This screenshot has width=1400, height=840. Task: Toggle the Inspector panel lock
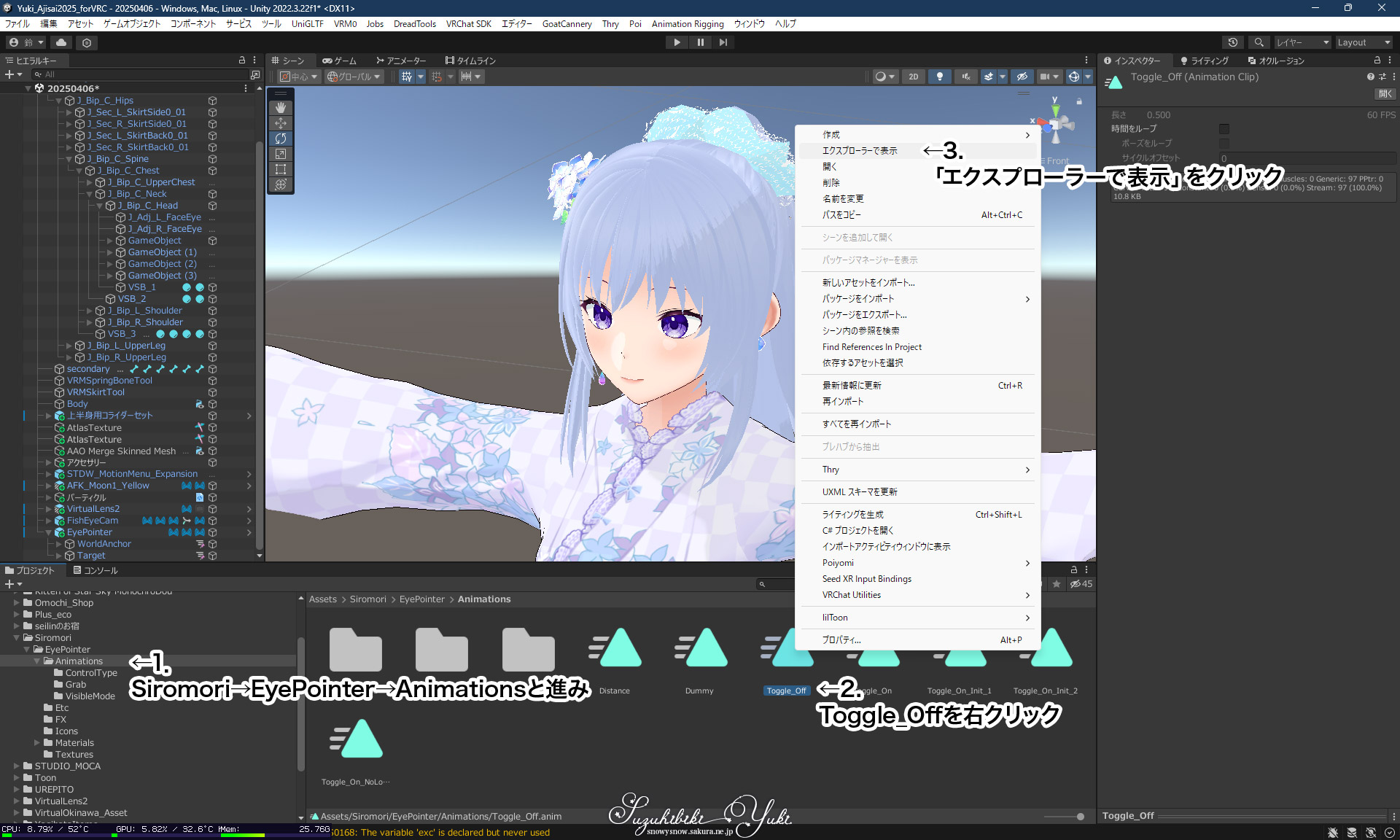(x=1377, y=61)
